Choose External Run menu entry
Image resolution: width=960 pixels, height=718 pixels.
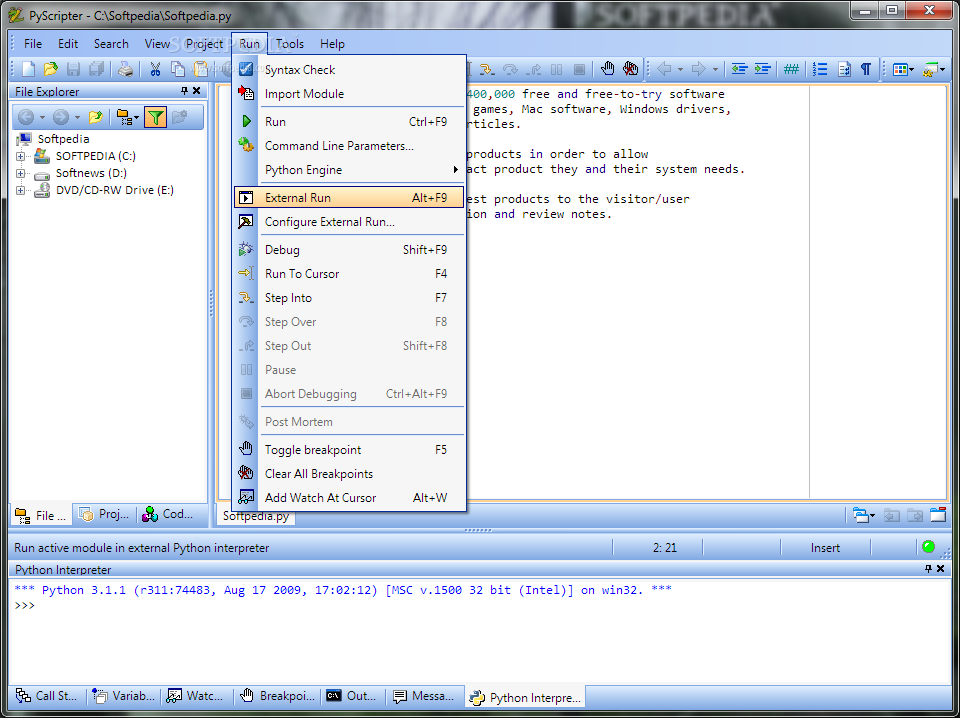[349, 198]
